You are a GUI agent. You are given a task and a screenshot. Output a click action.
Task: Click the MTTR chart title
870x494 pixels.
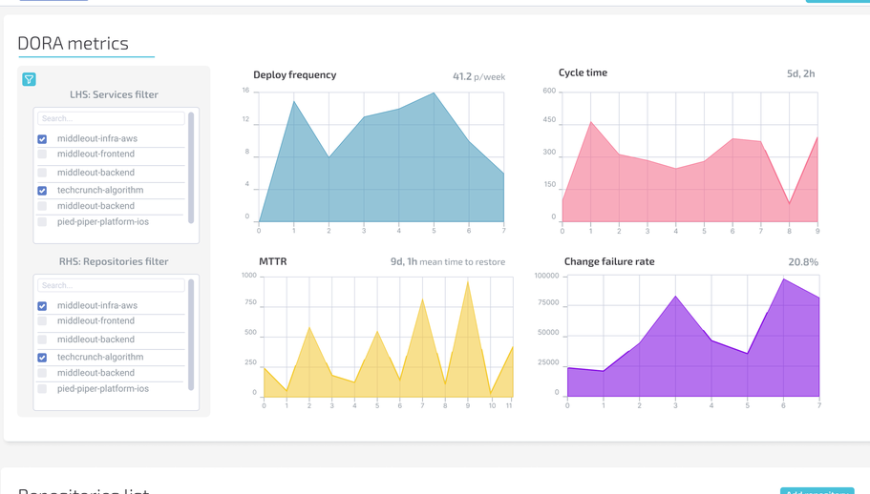273,261
